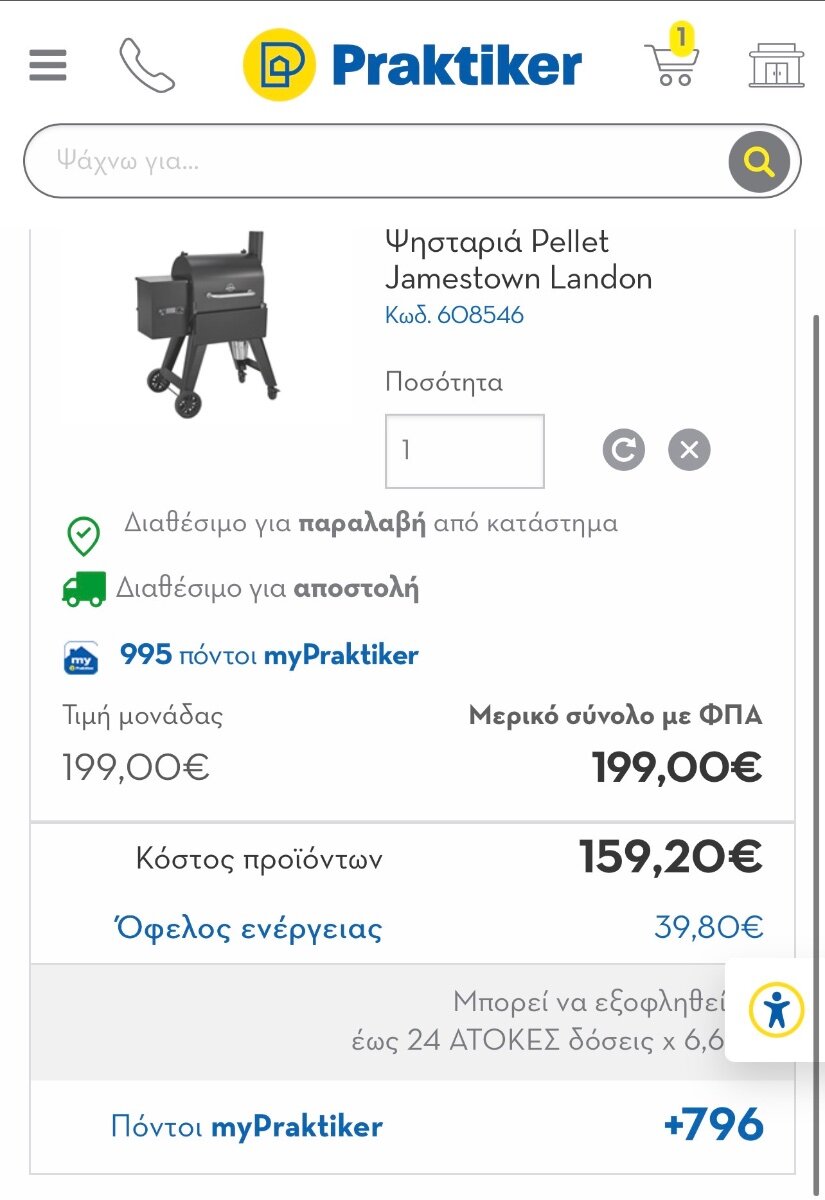Click the myPraktiker points badge icon
Screen dimensions: 825x1200
pyautogui.click(x=82, y=657)
